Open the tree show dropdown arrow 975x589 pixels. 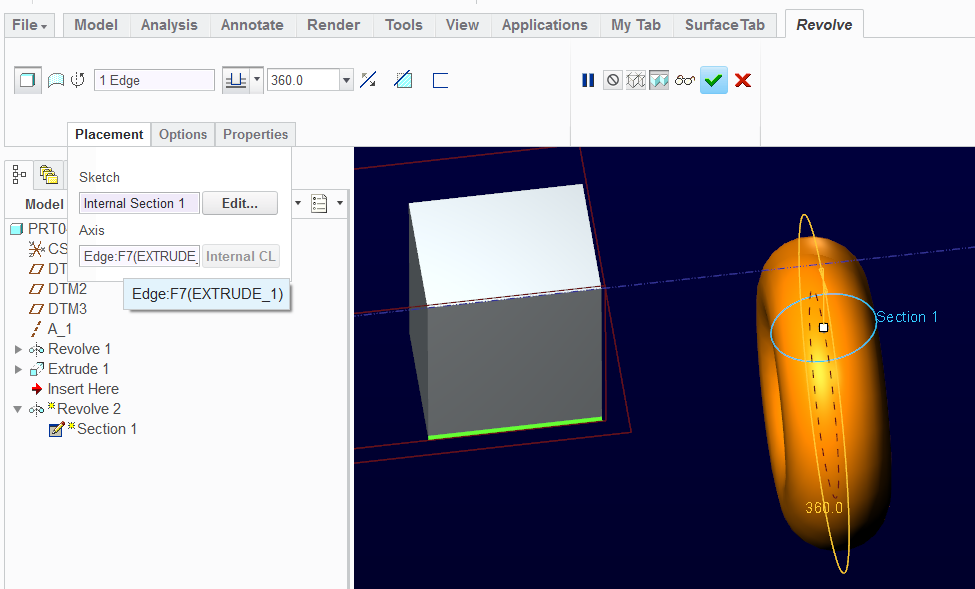coord(340,203)
